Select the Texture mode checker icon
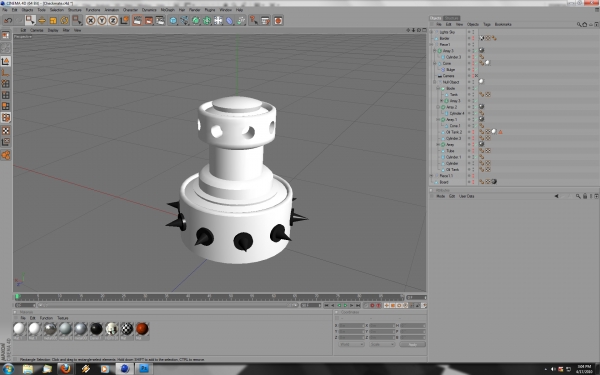Image resolution: width=600 pixels, height=375 pixels. 6,130
